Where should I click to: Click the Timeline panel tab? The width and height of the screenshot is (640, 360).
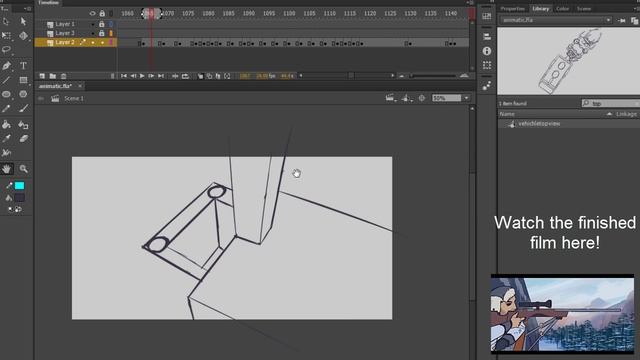(48, 2)
